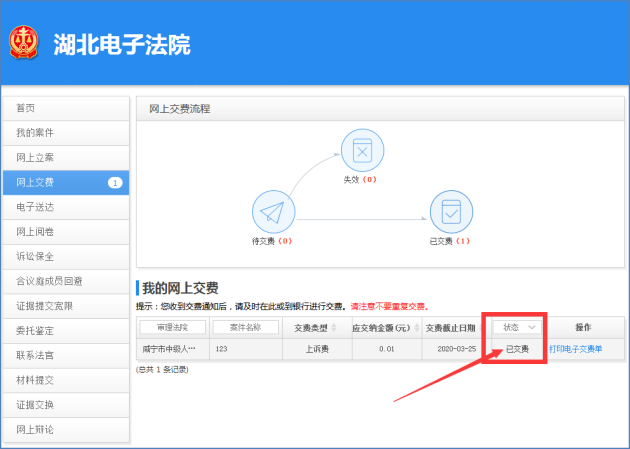The image size is (630, 449).
Task: Open the 状态 filter dropdown
Action: [x=519, y=327]
